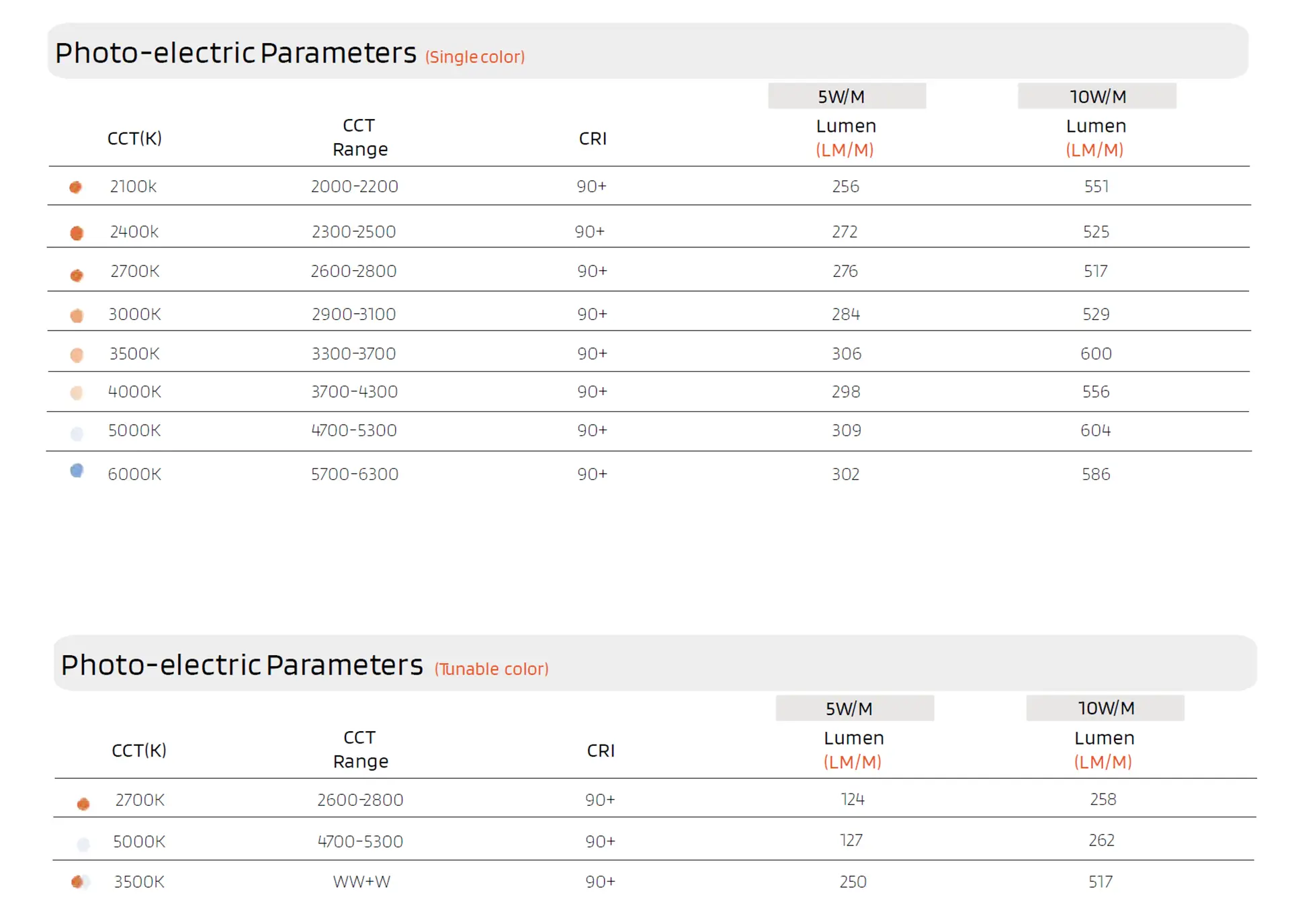Click the 5700-6300 CCT range cell
1290x924 pixels.
pyautogui.click(x=354, y=474)
